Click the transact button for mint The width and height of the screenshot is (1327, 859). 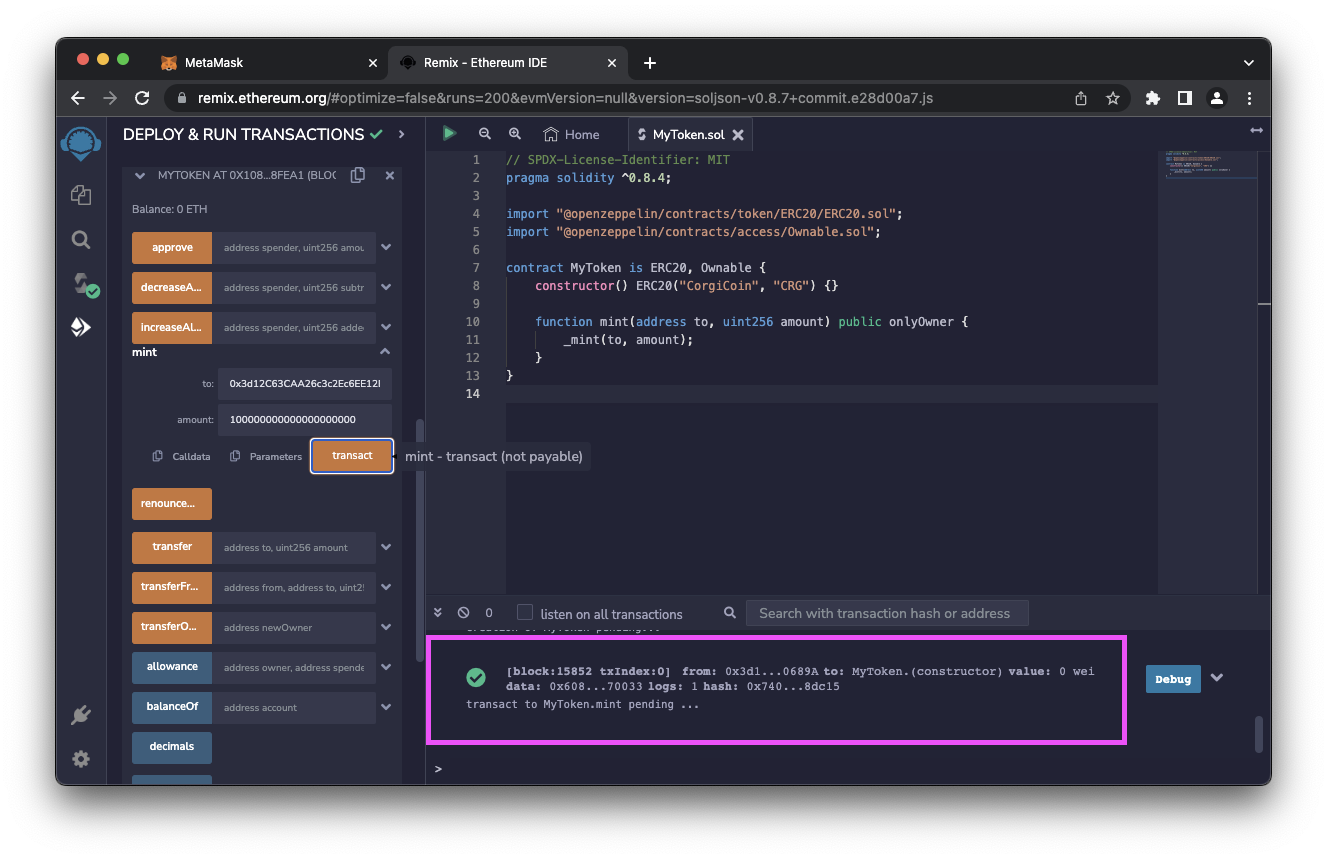pos(352,456)
